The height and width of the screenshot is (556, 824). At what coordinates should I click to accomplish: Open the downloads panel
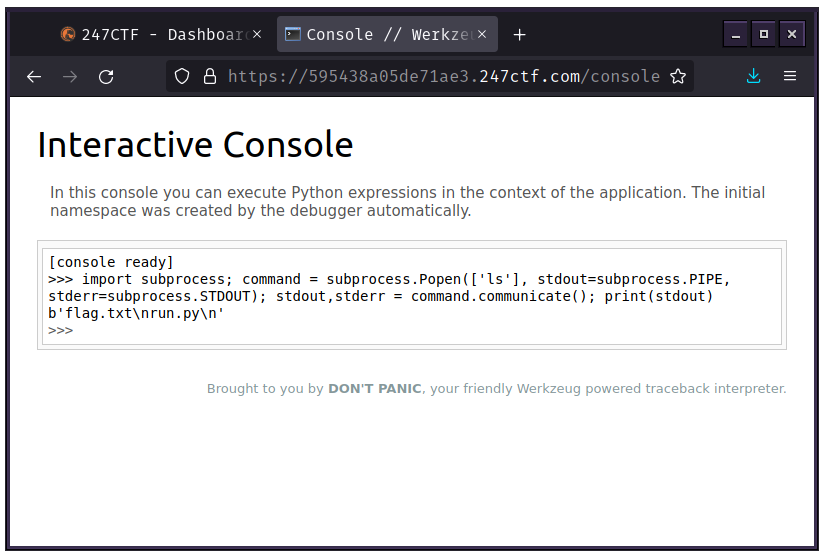tap(754, 76)
